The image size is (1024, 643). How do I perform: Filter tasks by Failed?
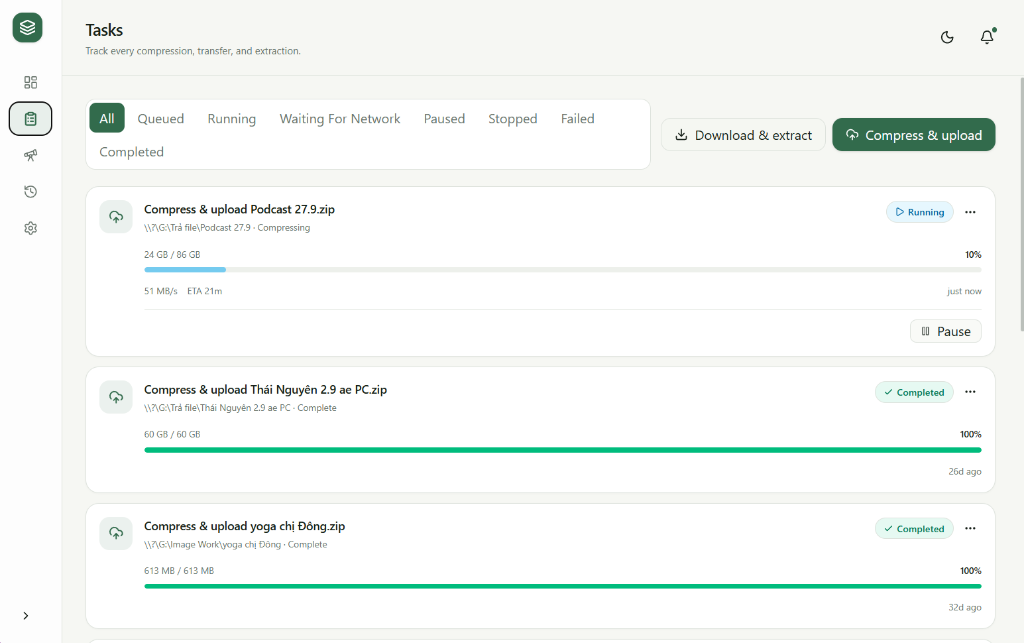pos(577,119)
